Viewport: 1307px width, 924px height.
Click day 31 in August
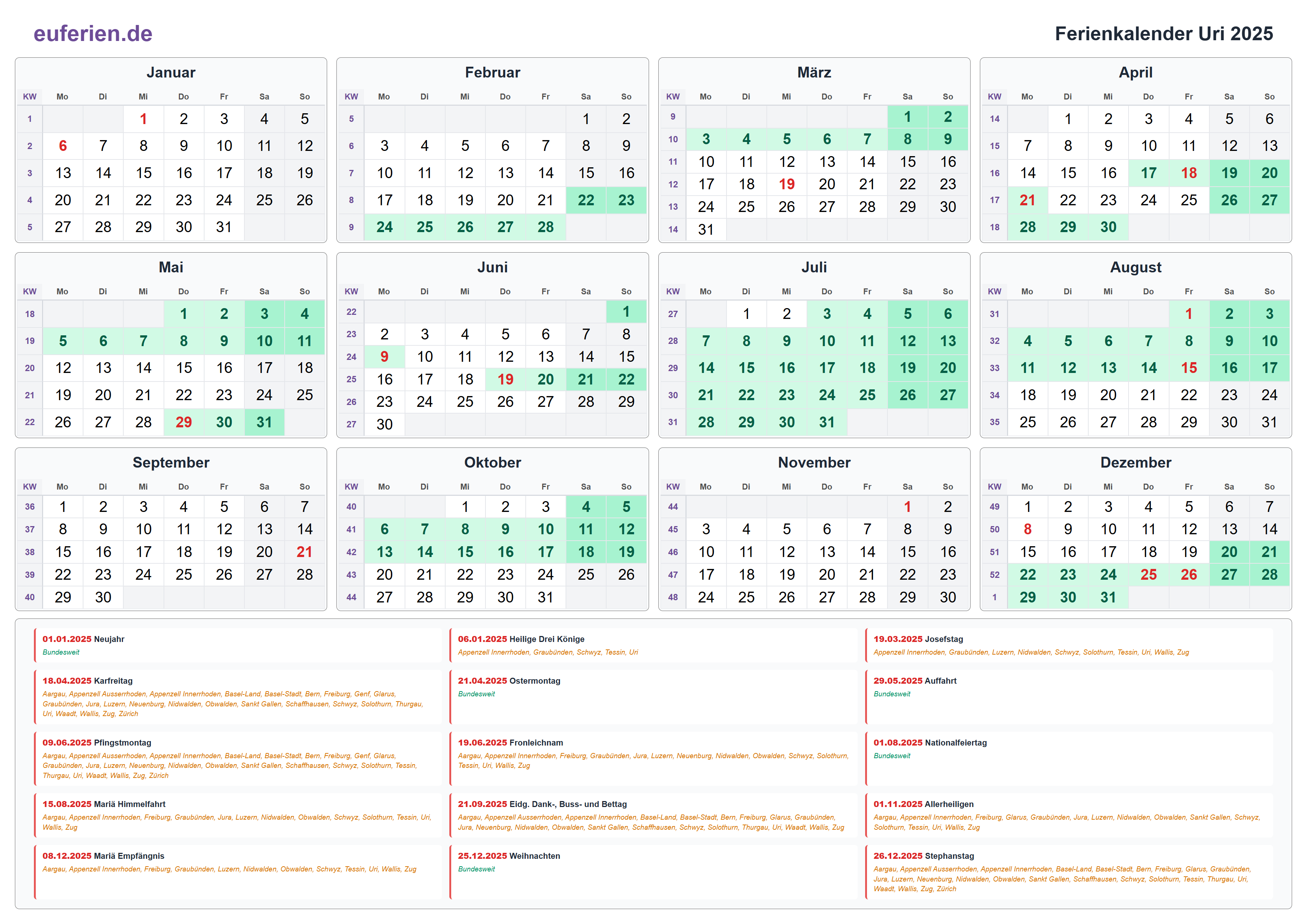1269,422
